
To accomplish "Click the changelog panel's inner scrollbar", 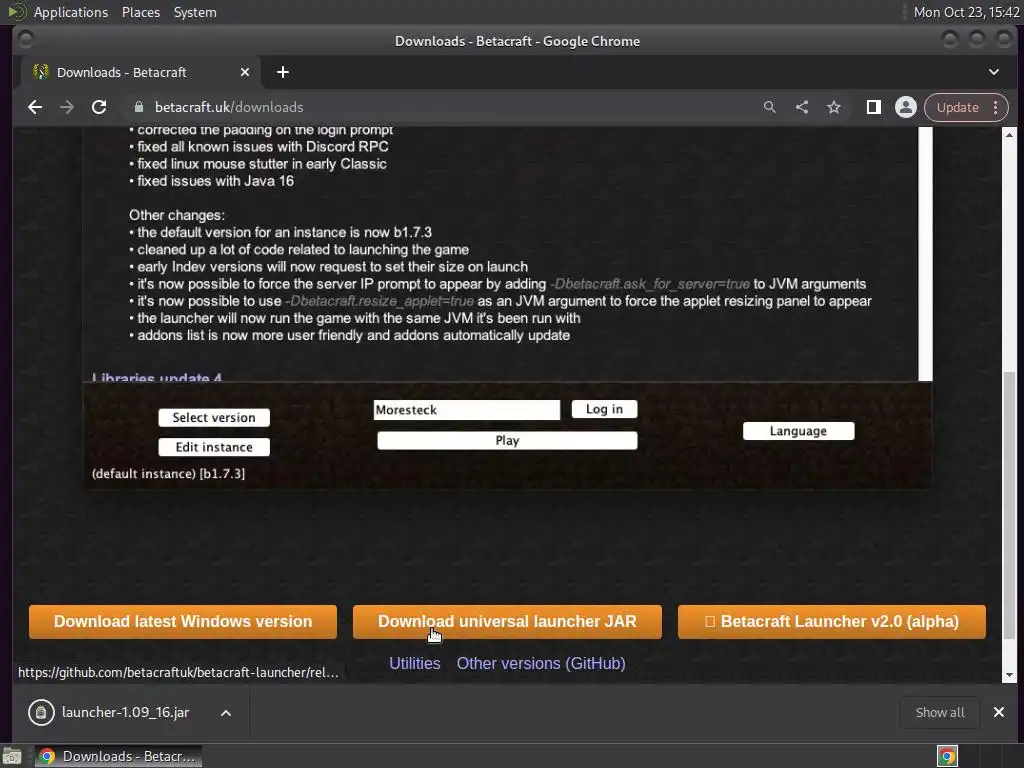I will click(925, 254).
